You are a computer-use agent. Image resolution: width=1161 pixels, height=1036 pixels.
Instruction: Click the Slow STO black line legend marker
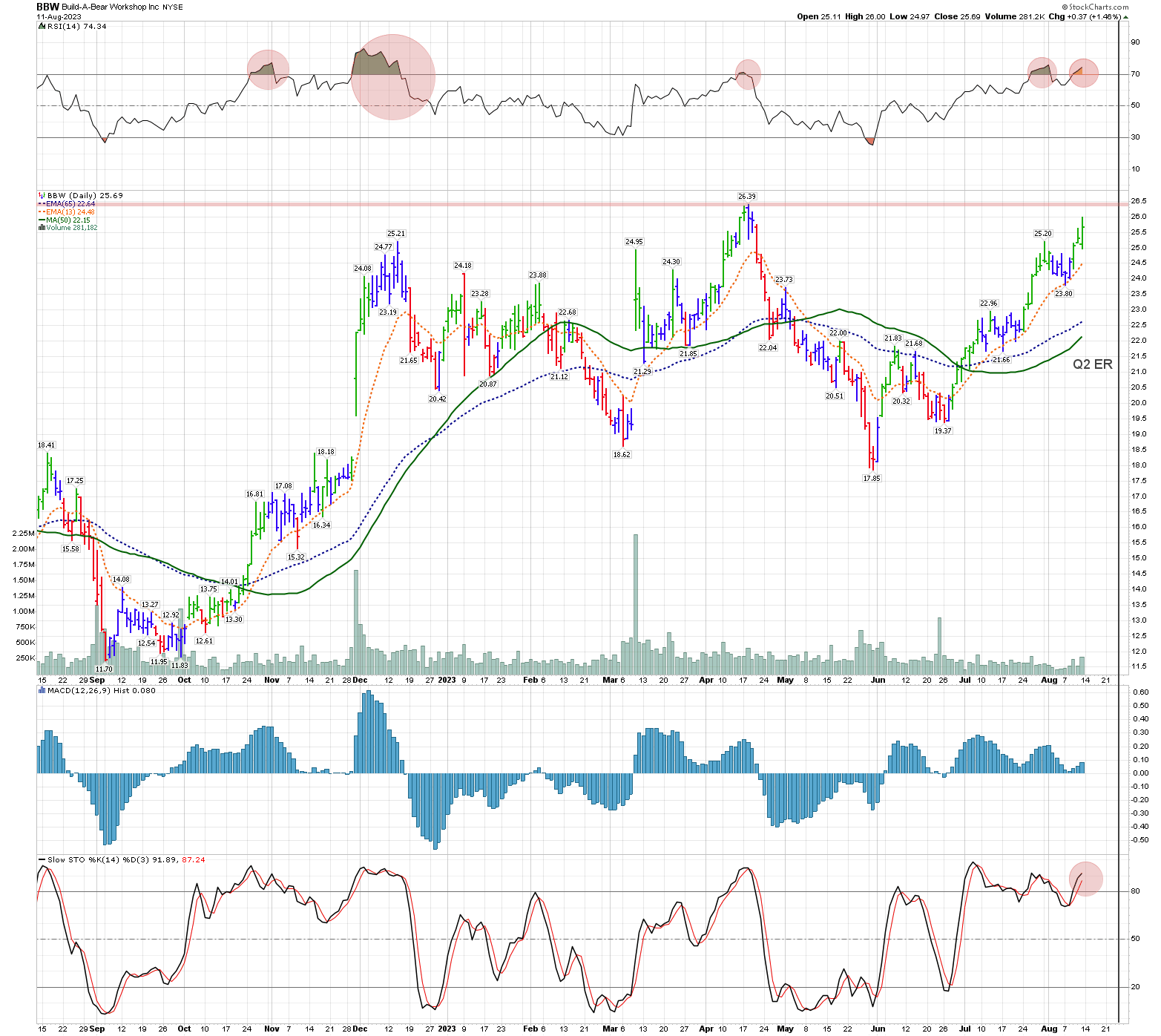point(42,859)
